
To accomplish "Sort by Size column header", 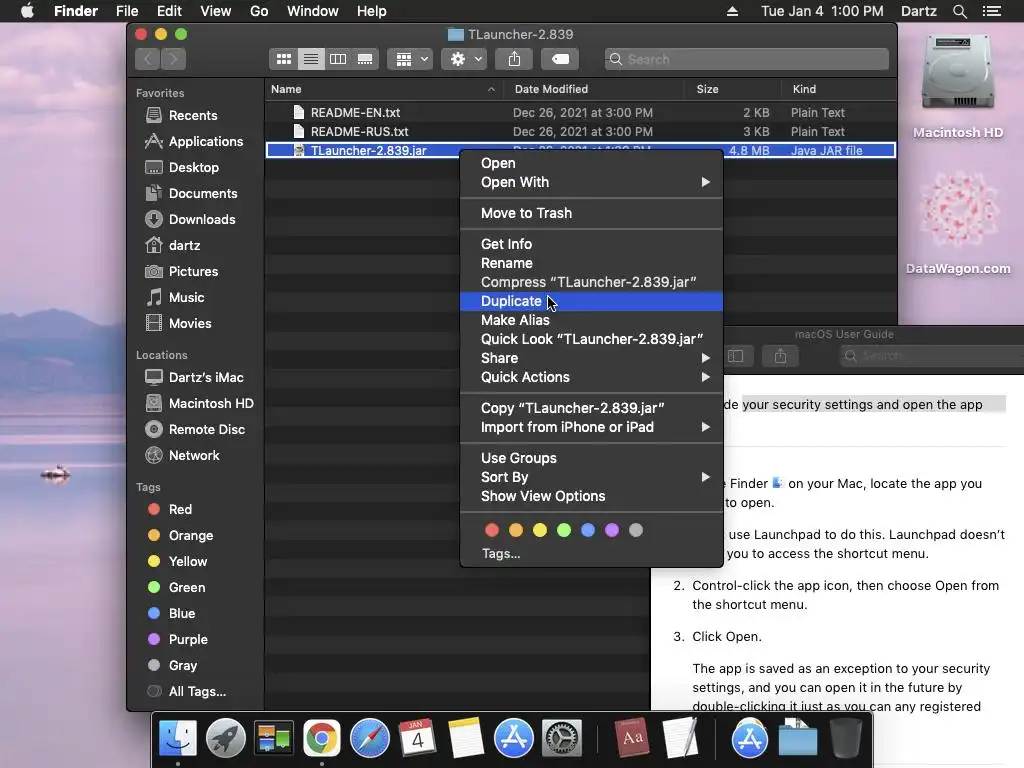I will 733,89.
